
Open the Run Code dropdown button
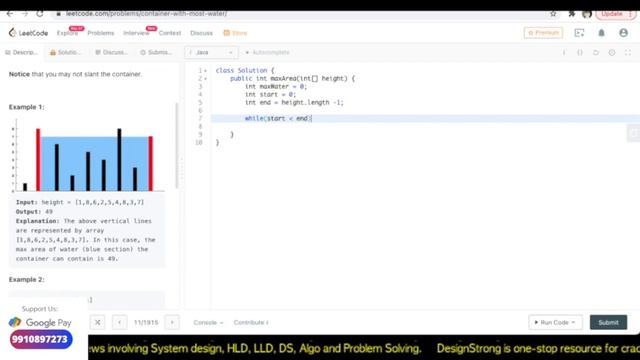point(555,322)
